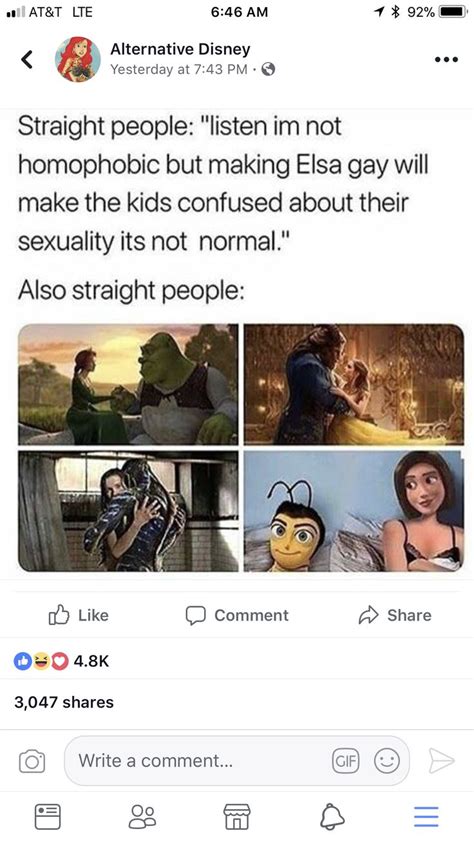Viewport: 474px width, 842px height.
Task: Tap the camera icon in comment bar
Action: [x=32, y=761]
